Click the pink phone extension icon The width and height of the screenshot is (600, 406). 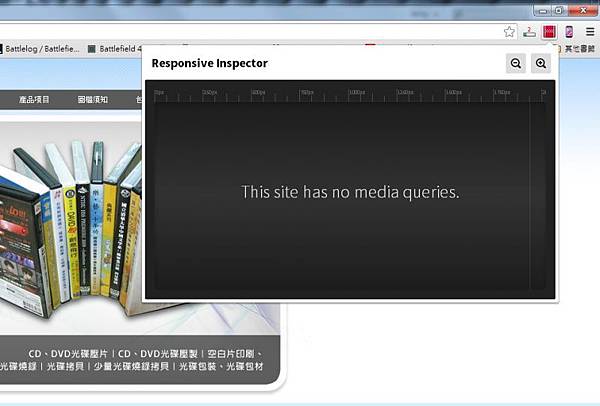coord(569,32)
